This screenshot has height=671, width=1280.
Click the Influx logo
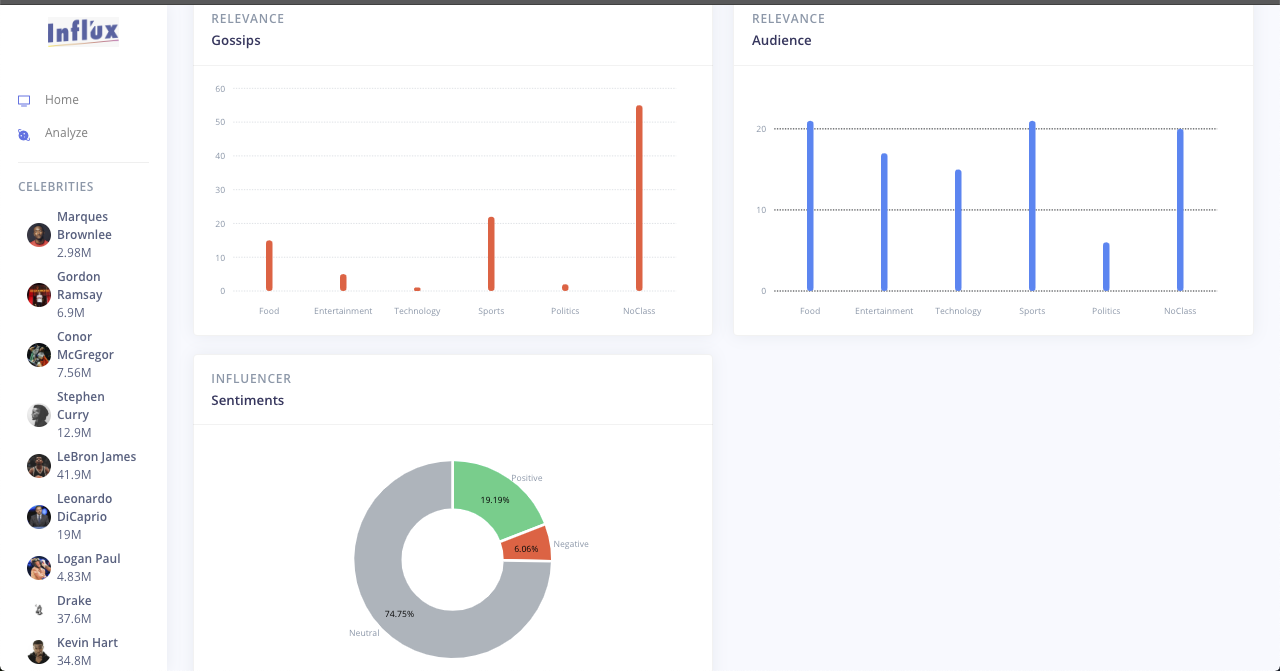coord(83,32)
